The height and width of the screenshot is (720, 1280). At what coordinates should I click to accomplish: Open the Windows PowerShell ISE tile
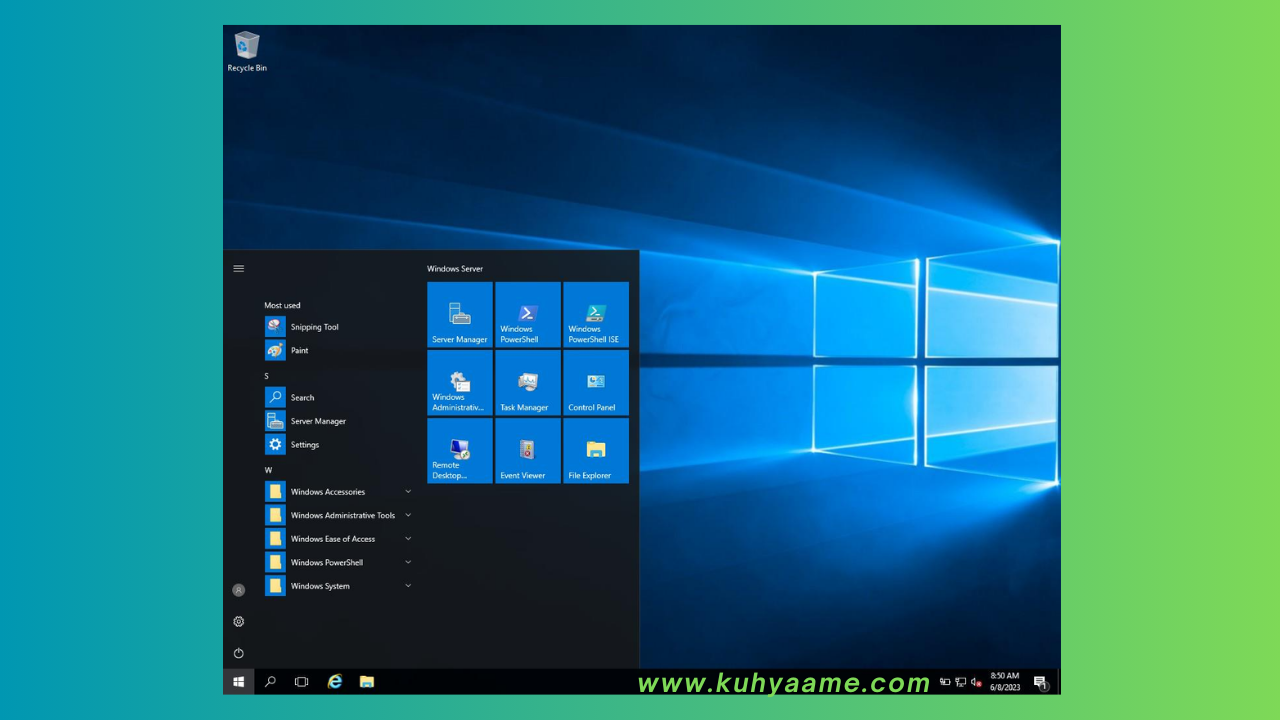(x=596, y=314)
